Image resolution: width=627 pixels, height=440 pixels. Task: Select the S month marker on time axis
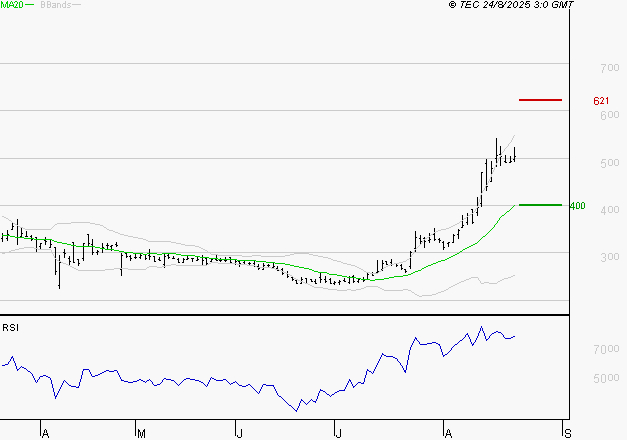coord(568,432)
